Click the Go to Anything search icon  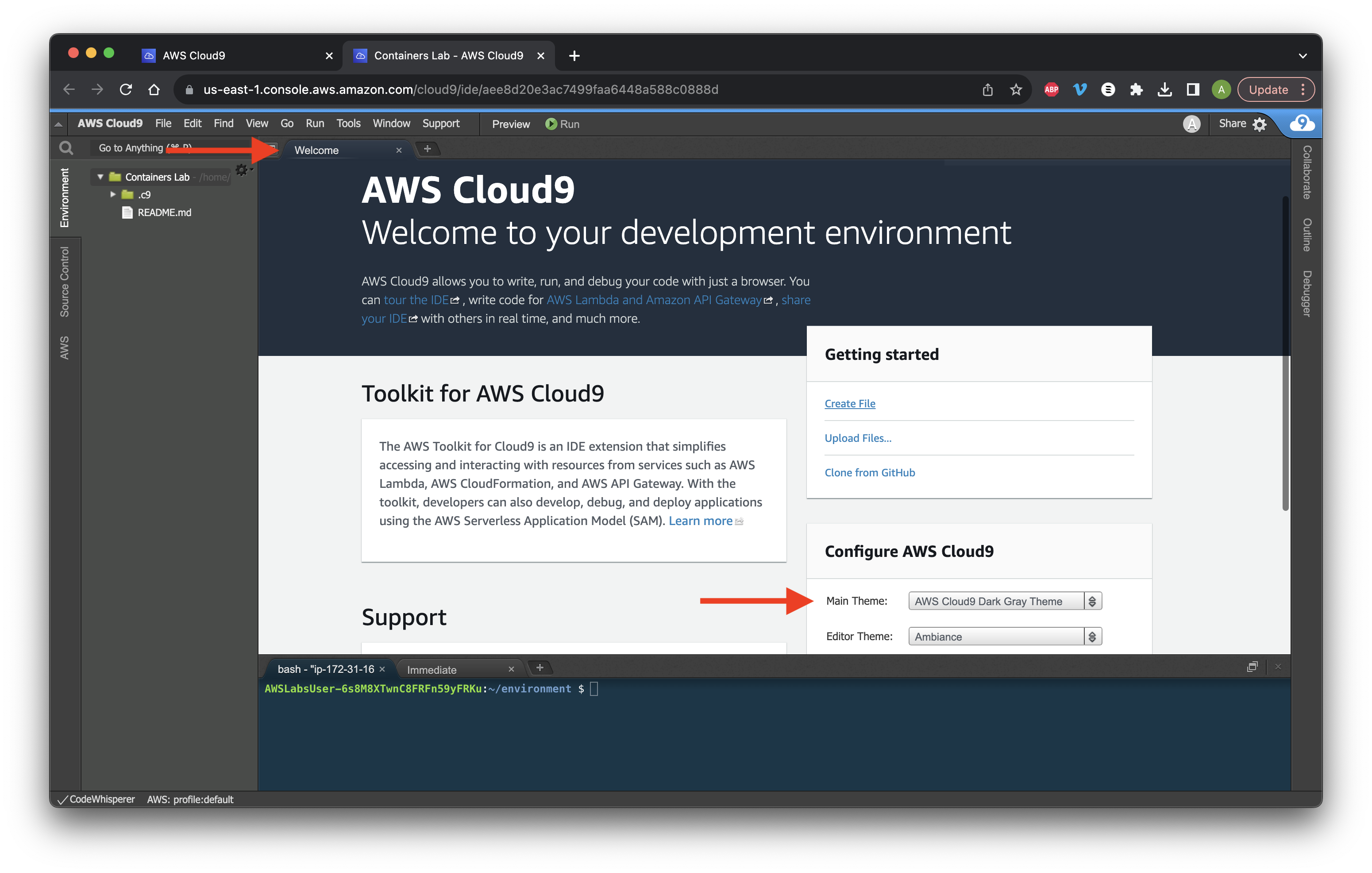(66, 148)
